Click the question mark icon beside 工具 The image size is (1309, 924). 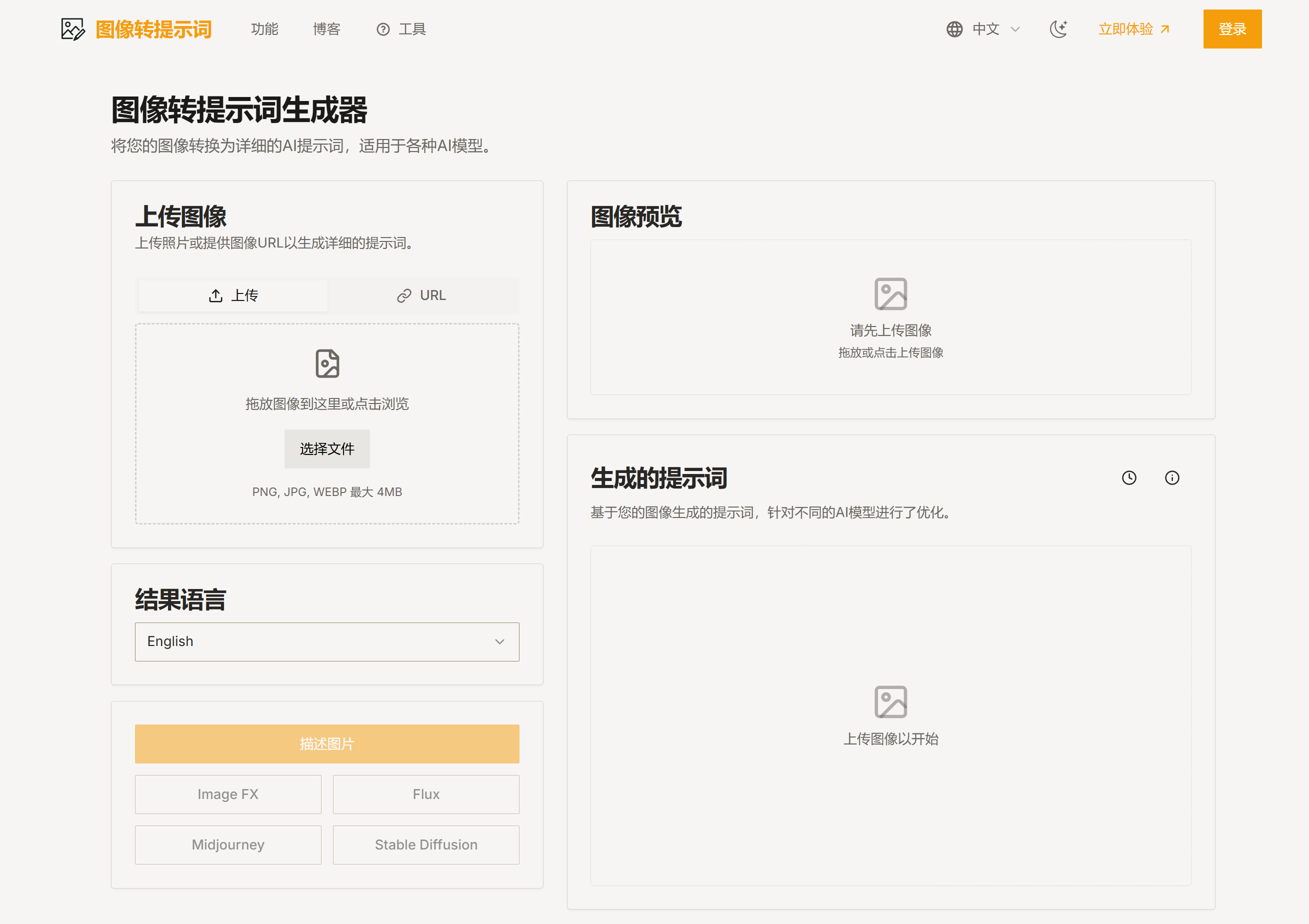click(383, 29)
